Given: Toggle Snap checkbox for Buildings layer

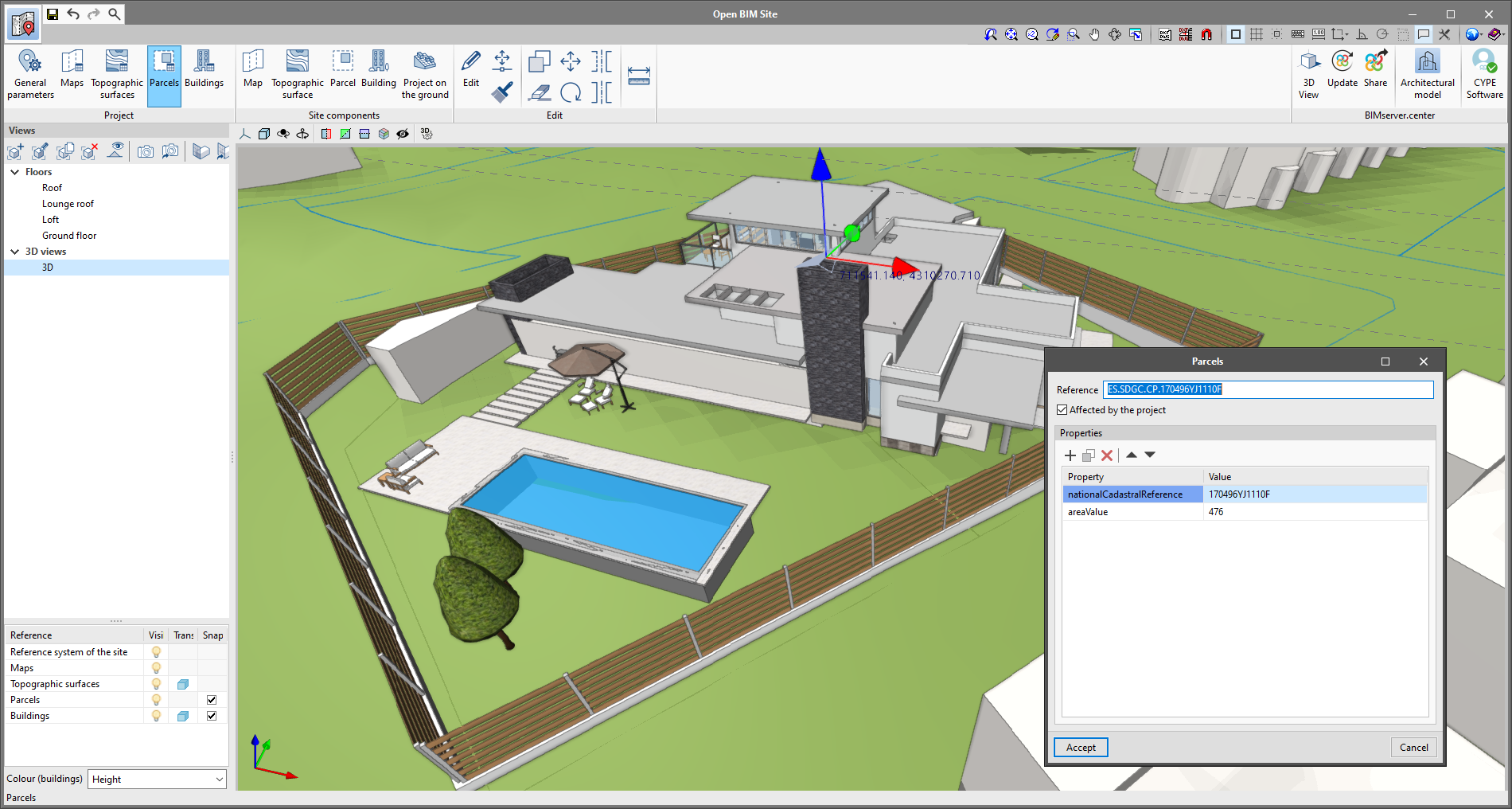Looking at the screenshot, I should coord(212,716).
